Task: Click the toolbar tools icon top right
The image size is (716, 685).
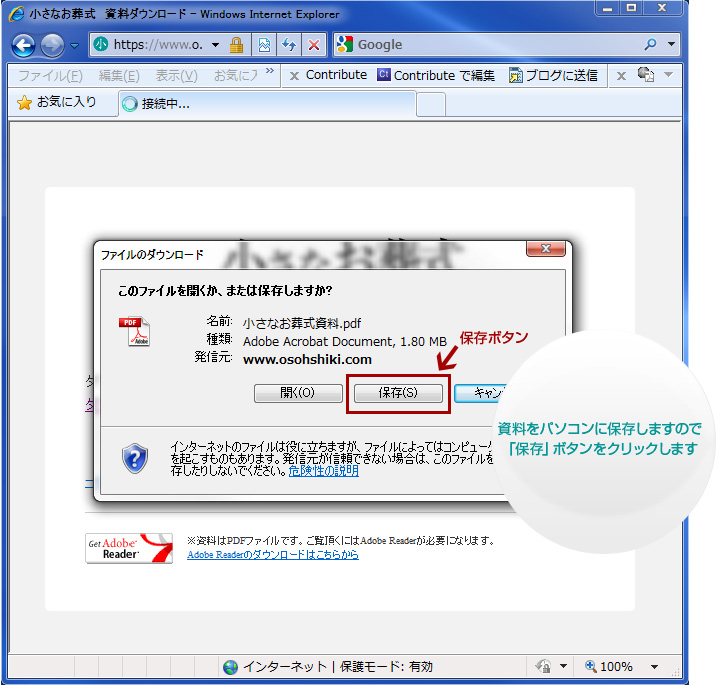Action: [x=646, y=74]
